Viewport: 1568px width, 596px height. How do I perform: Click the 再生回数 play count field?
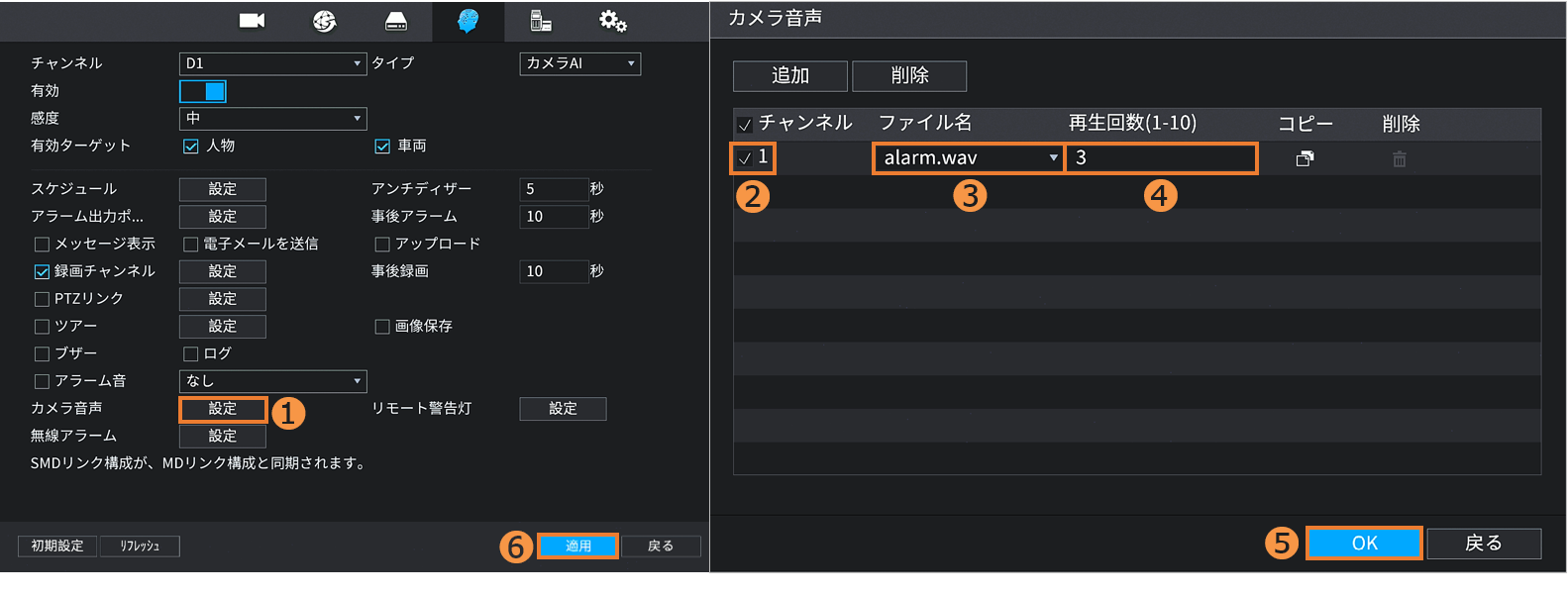(x=1161, y=158)
